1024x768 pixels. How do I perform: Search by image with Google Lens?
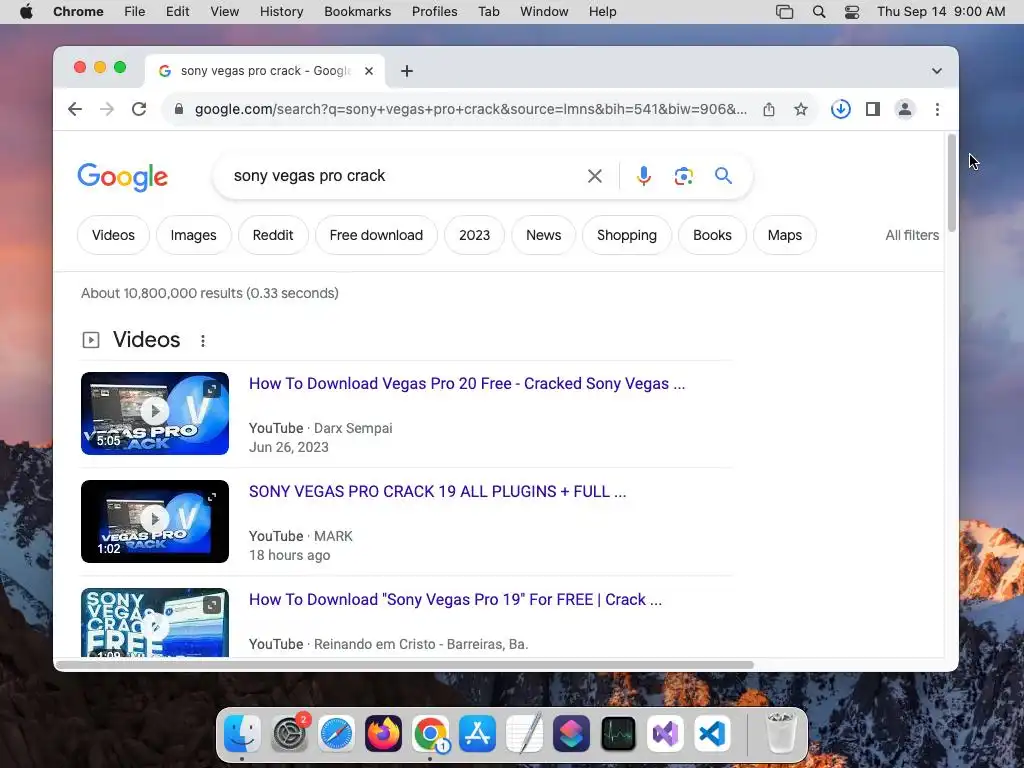tap(683, 176)
